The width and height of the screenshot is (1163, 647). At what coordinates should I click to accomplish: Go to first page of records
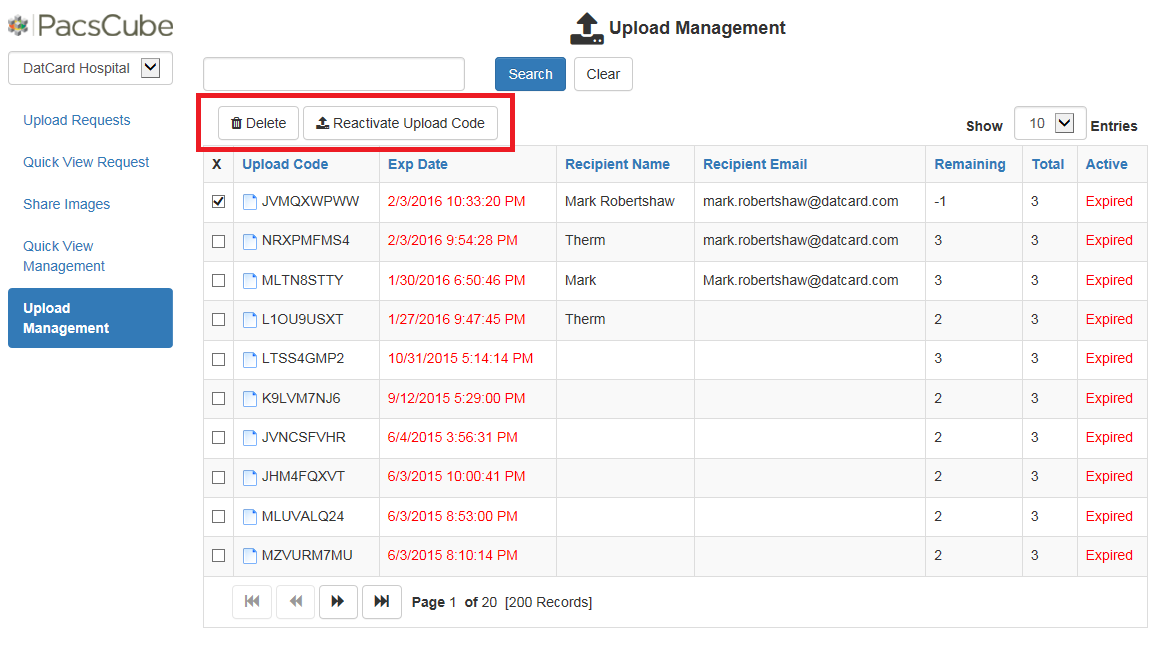252,602
